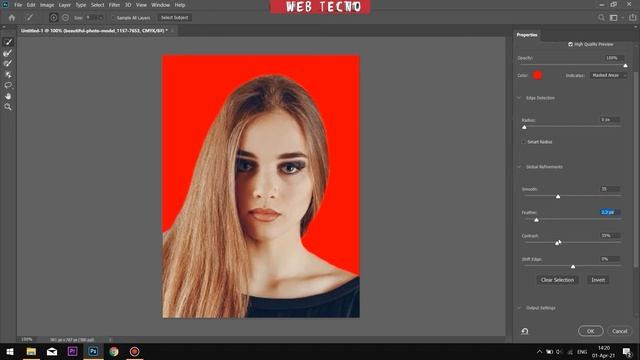Click the Contrast value input field
Image resolution: width=640 pixels, height=360 pixels.
[610, 236]
